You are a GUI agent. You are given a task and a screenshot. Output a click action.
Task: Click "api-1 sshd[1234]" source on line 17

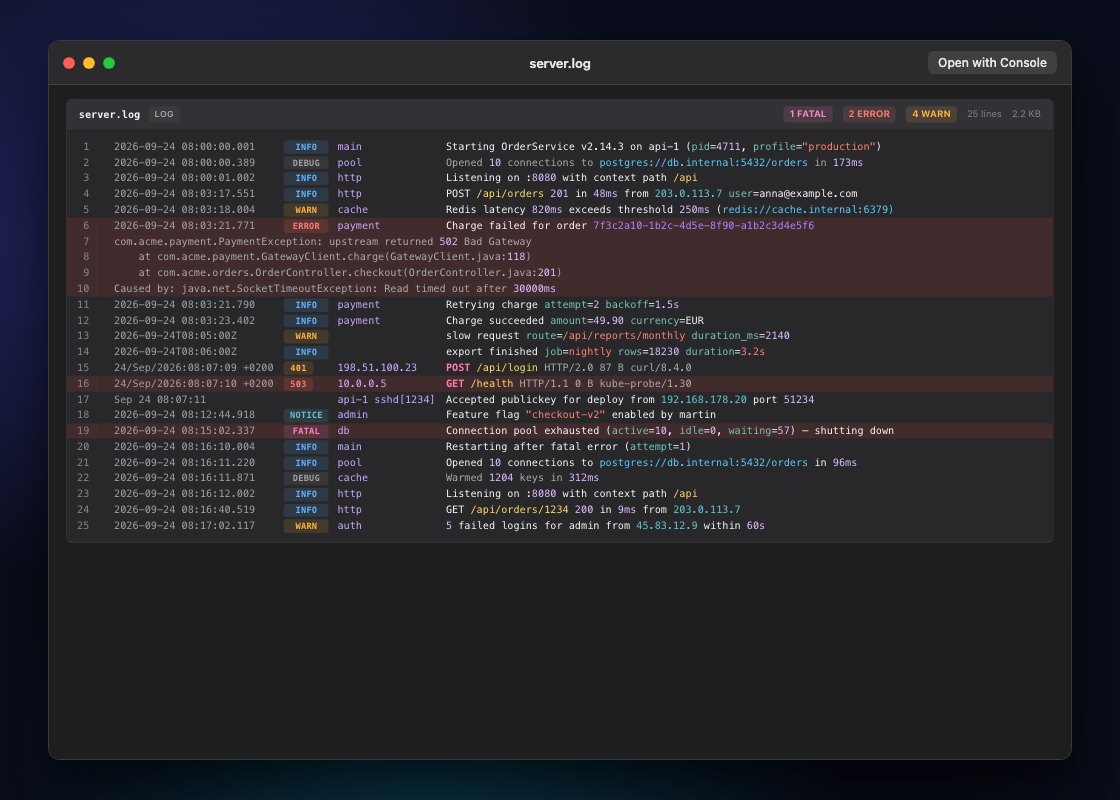click(x=386, y=399)
